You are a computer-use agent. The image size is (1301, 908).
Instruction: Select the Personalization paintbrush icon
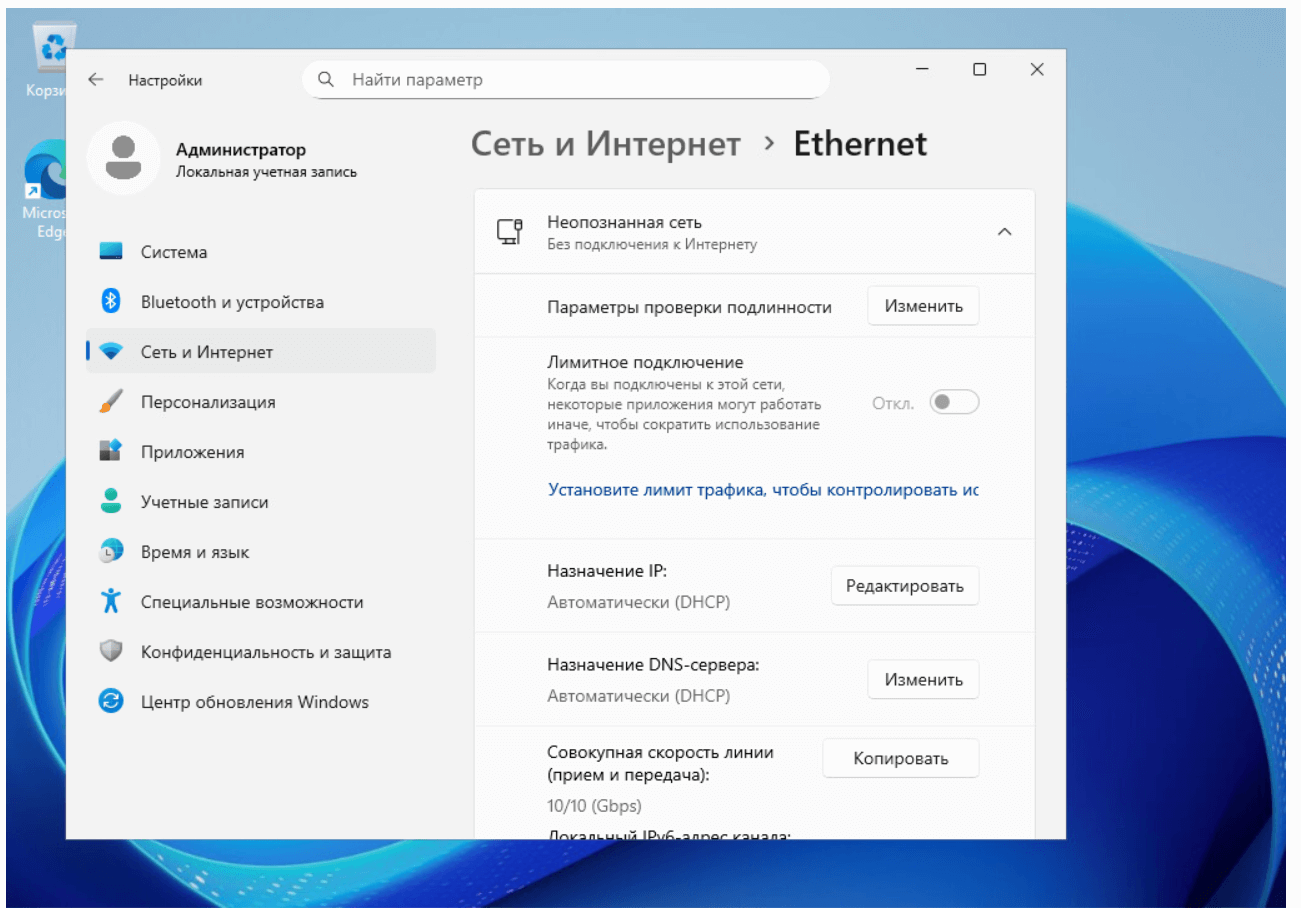coord(111,402)
